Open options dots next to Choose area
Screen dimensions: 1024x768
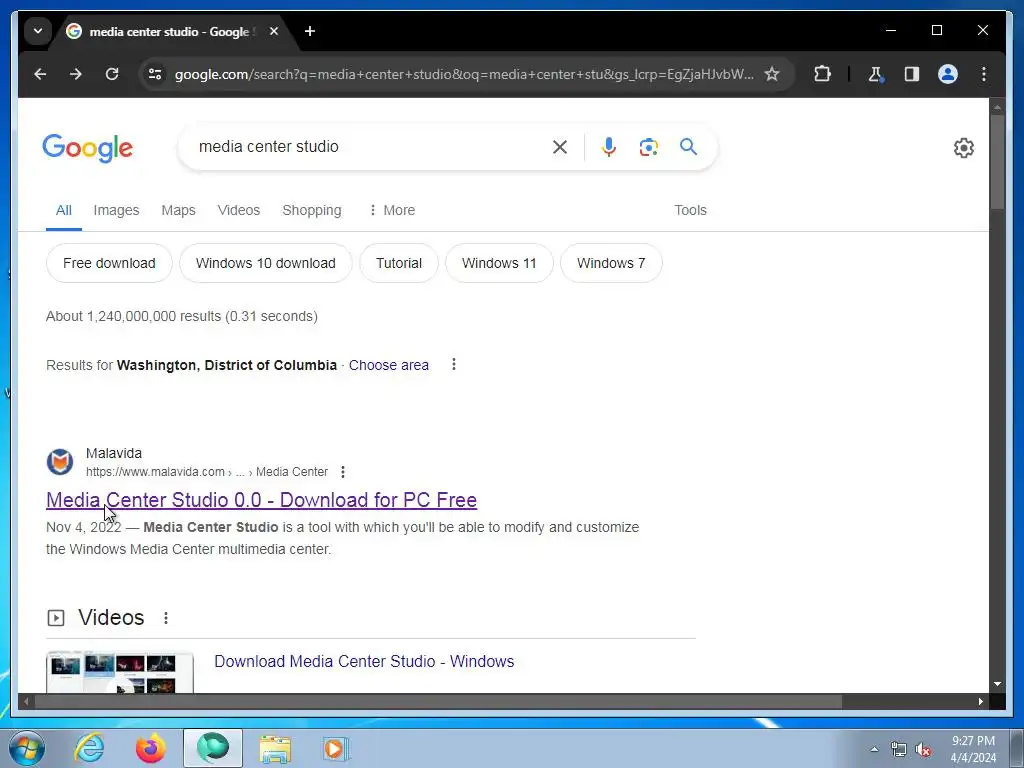pyautogui.click(x=454, y=364)
